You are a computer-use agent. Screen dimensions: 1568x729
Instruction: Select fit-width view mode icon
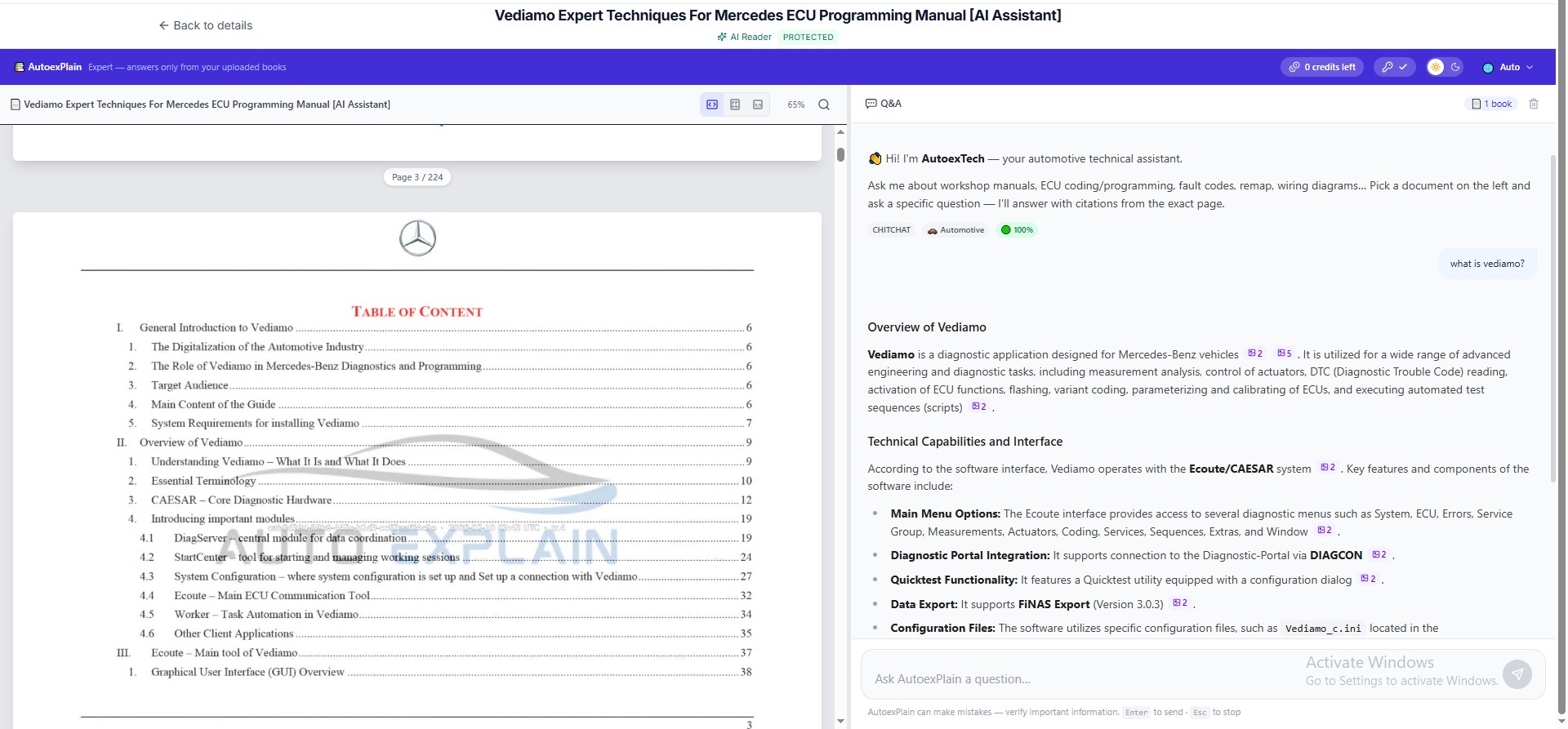[x=712, y=104]
